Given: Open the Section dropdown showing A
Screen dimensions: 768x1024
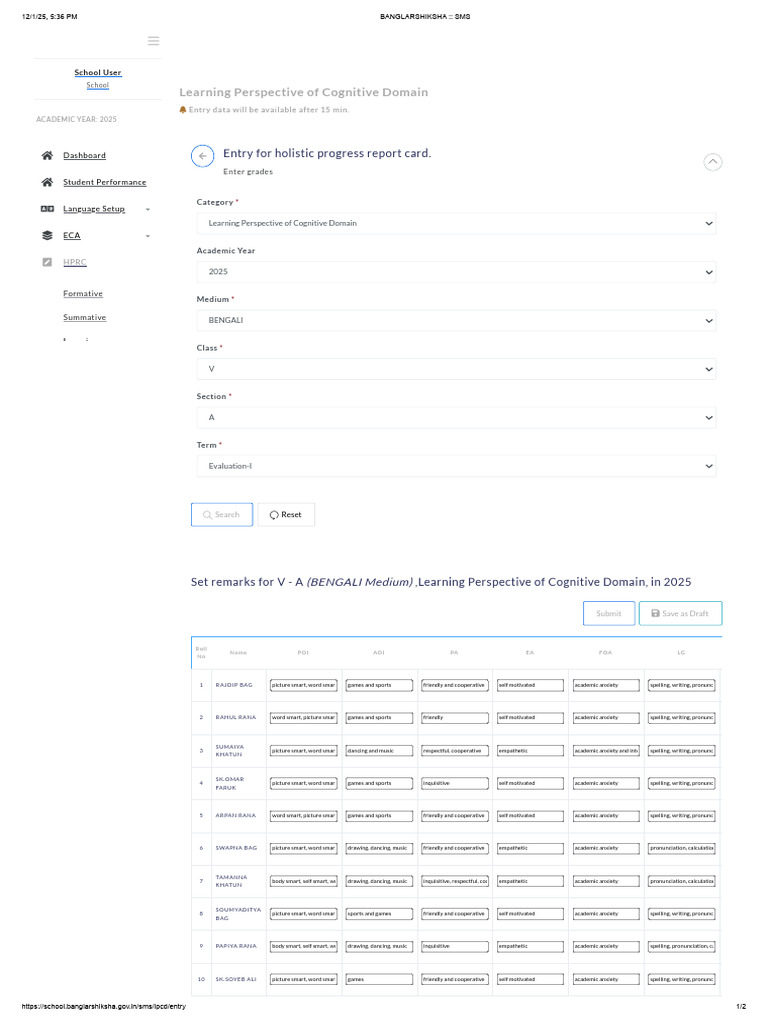Looking at the screenshot, I should point(456,417).
